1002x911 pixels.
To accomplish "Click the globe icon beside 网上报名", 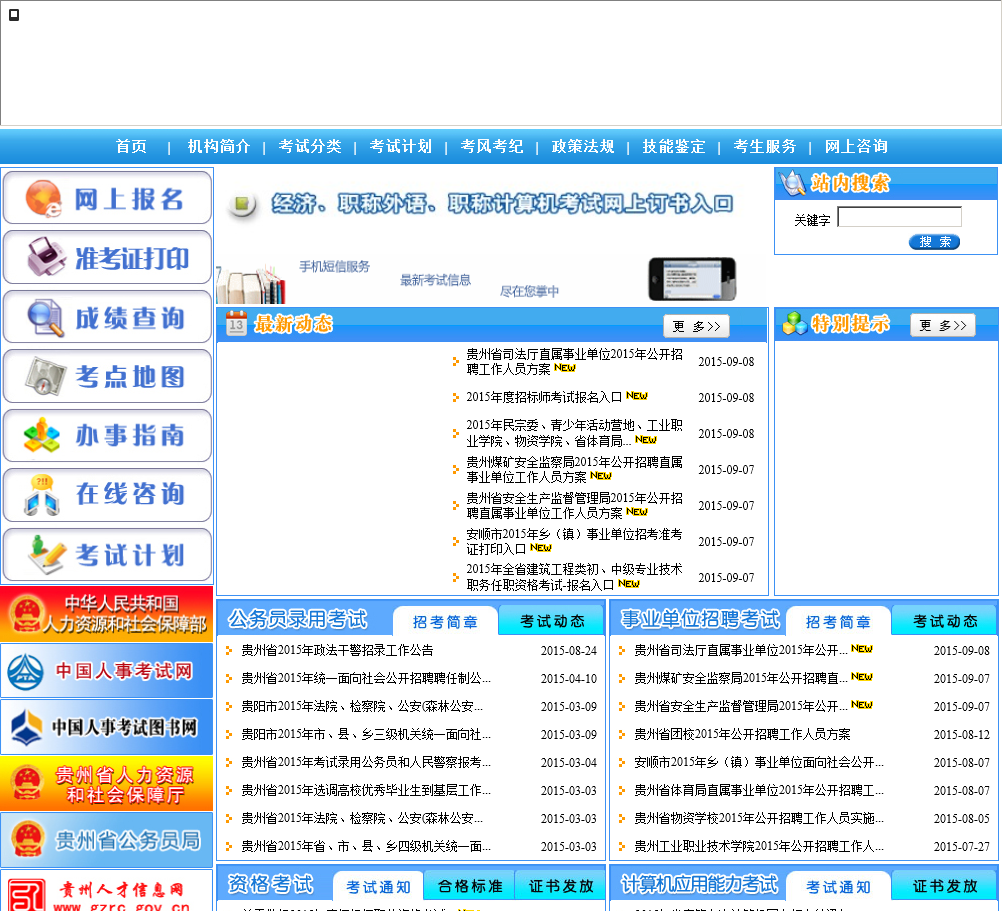I will pyautogui.click(x=43, y=198).
